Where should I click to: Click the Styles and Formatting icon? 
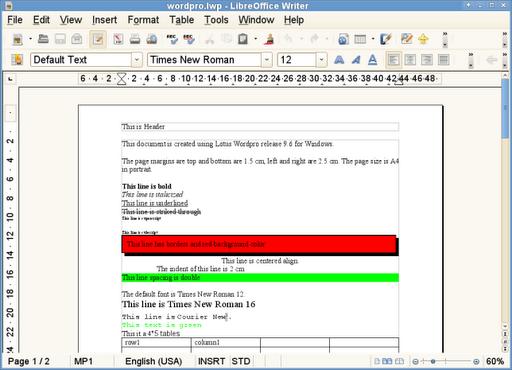pos(17,60)
